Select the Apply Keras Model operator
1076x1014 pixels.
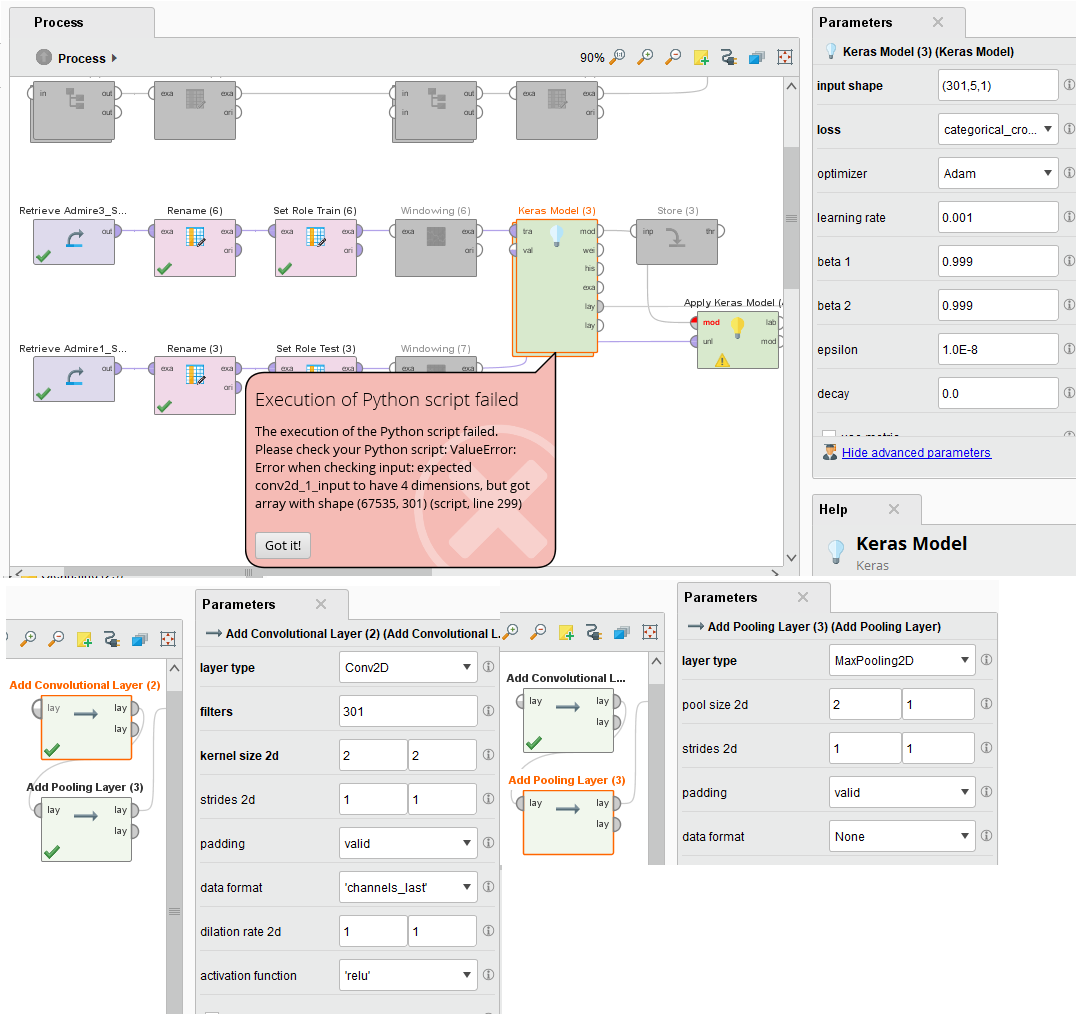tap(738, 340)
